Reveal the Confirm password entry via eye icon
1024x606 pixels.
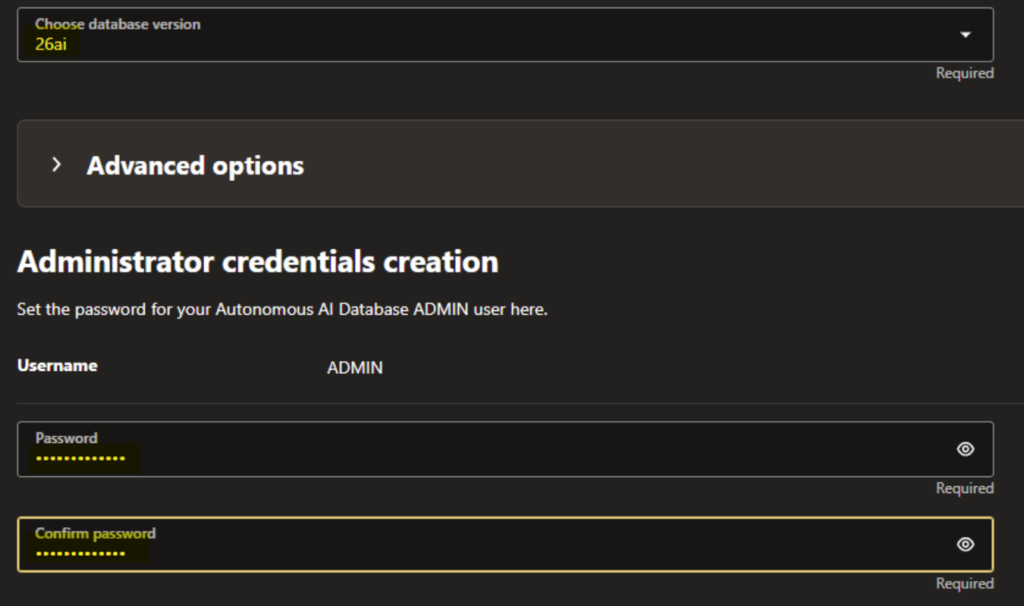tap(965, 544)
